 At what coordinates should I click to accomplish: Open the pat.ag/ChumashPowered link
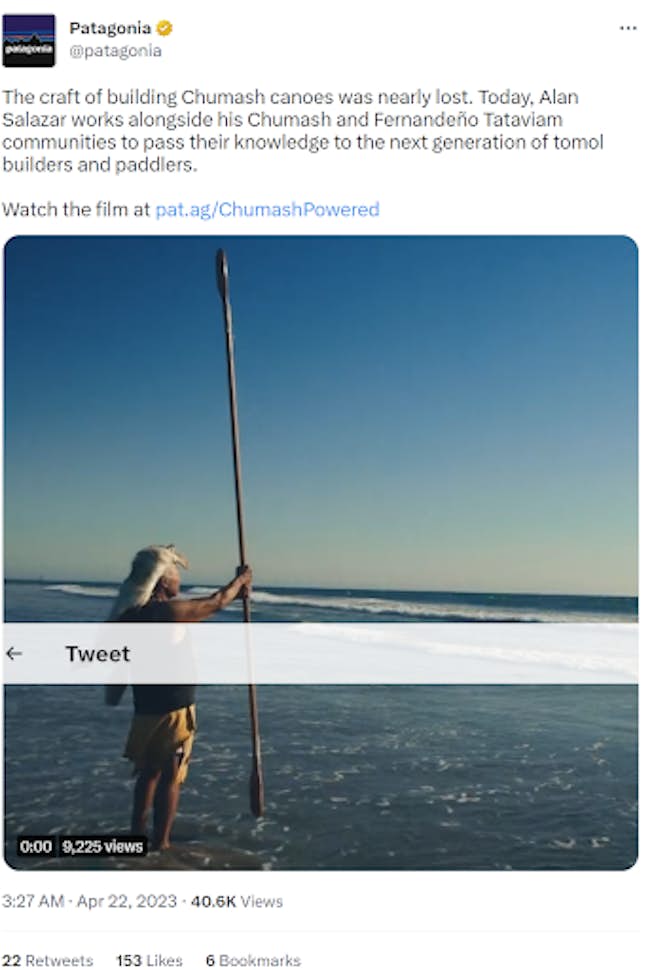(x=267, y=209)
